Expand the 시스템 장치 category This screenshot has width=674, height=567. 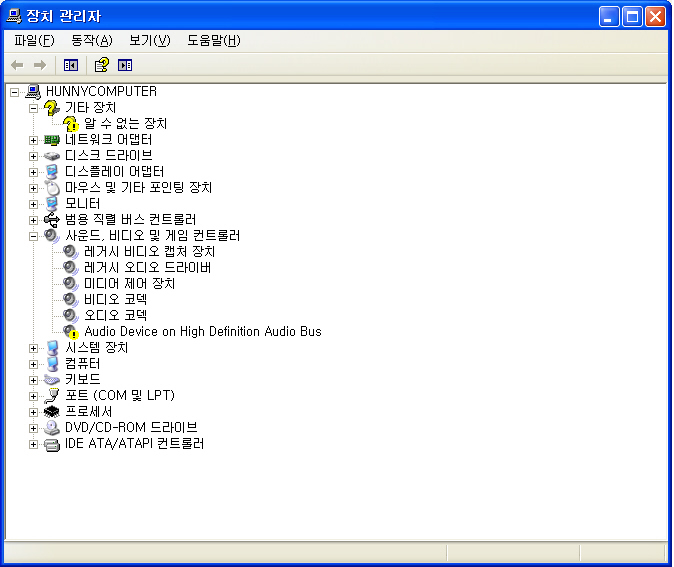click(33, 348)
